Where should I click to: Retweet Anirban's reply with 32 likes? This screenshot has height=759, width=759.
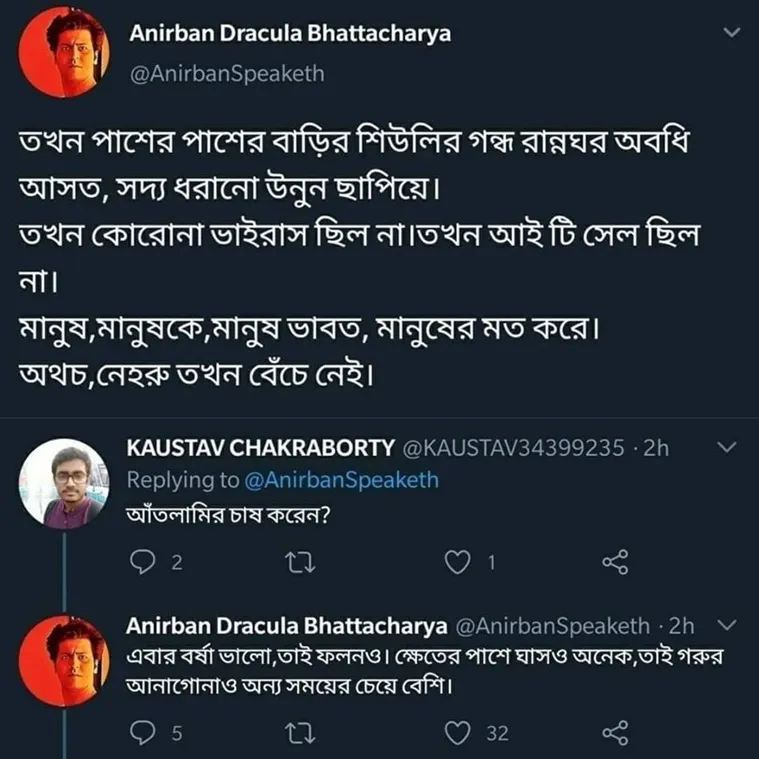coord(300,733)
